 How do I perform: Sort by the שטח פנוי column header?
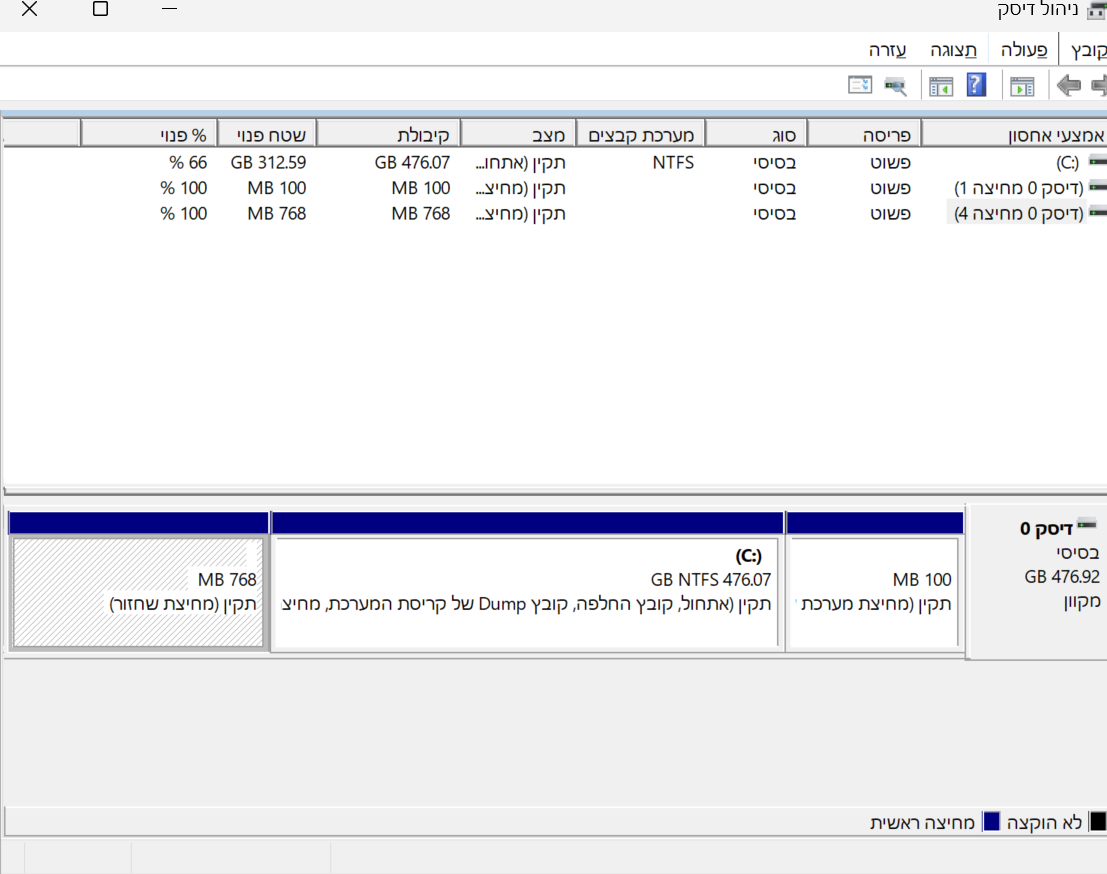[x=267, y=134]
